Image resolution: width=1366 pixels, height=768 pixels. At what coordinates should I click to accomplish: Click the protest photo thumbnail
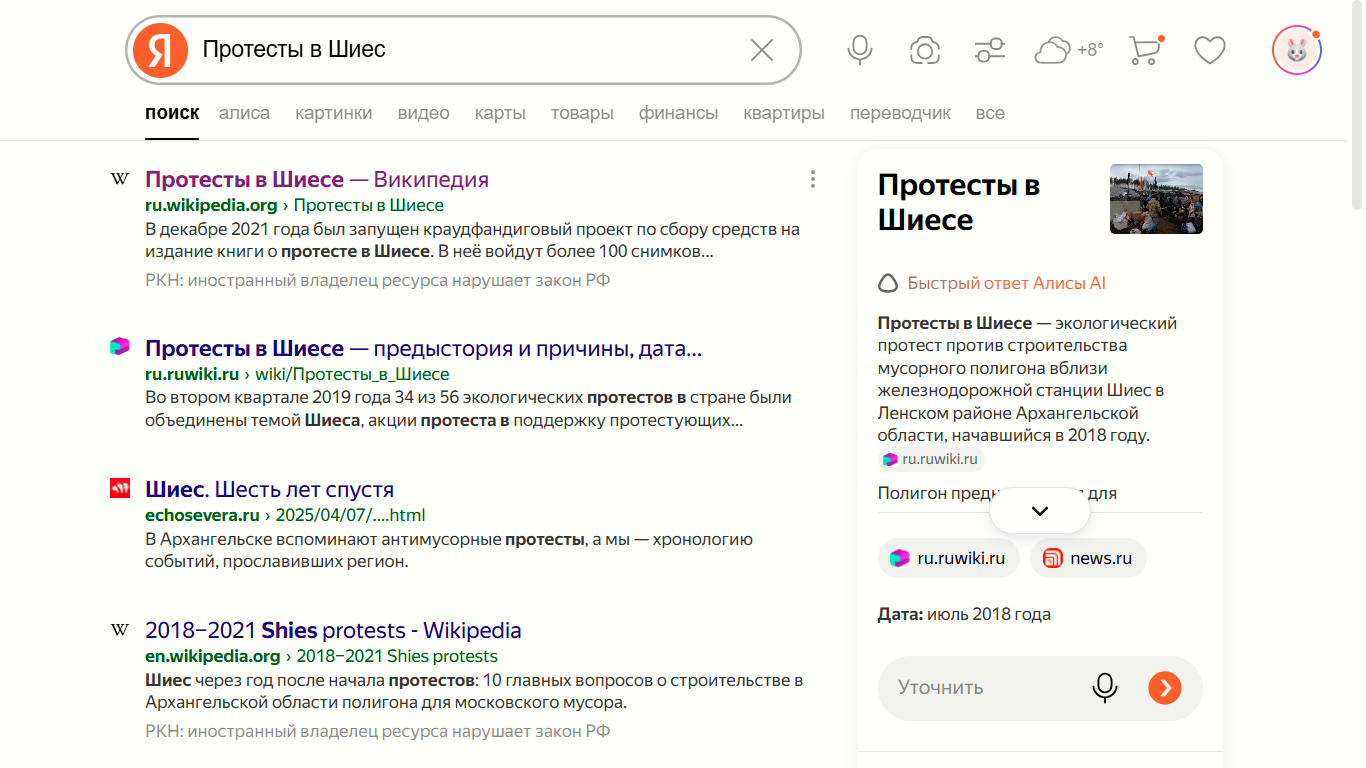click(x=1156, y=199)
